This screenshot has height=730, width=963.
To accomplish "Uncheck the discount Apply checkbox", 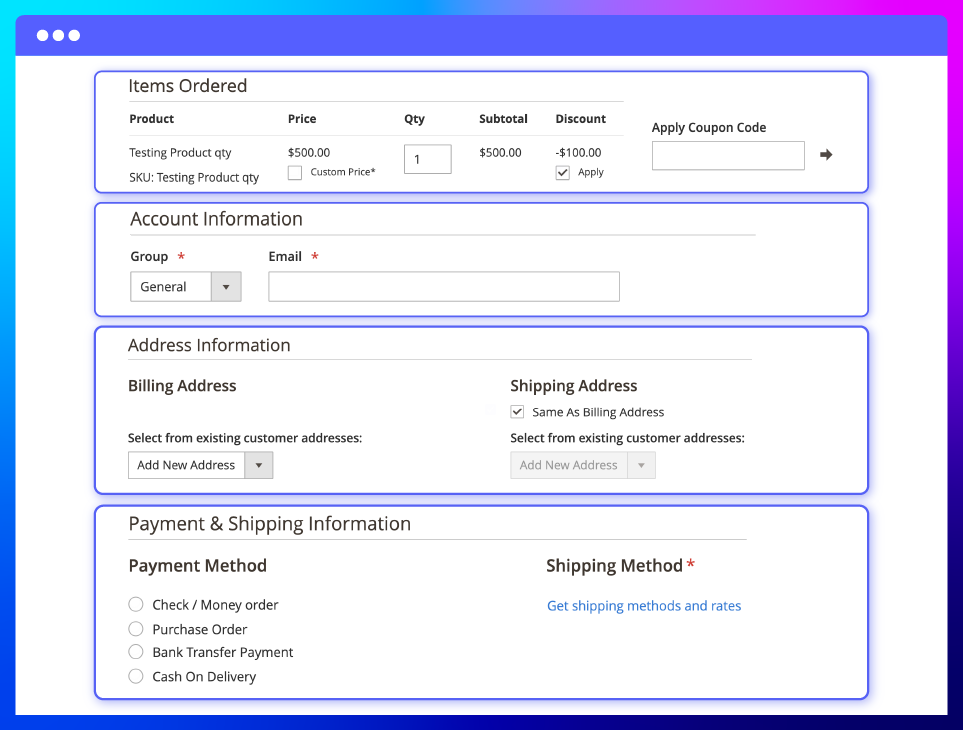I will tap(563, 173).
